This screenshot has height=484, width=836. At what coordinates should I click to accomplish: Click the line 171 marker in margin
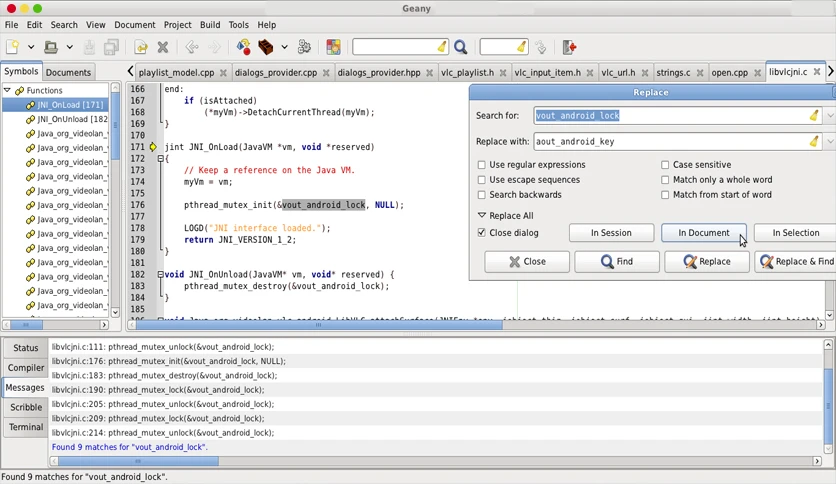click(x=153, y=147)
